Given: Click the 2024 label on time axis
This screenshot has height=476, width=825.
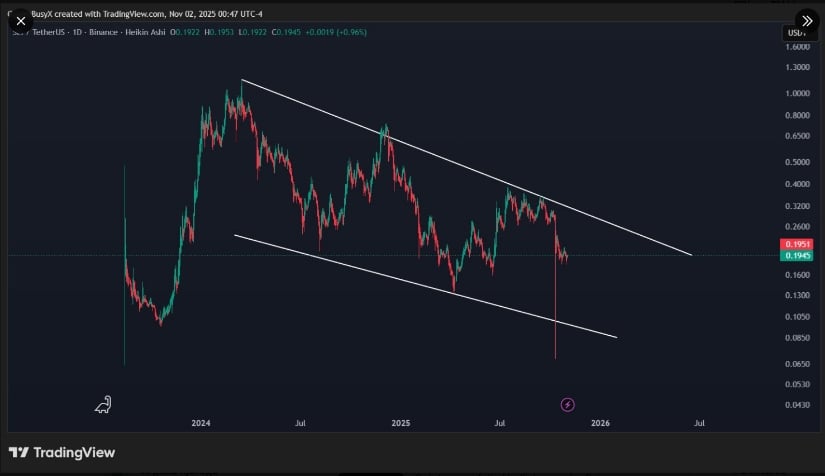Looking at the screenshot, I should click(x=201, y=424).
